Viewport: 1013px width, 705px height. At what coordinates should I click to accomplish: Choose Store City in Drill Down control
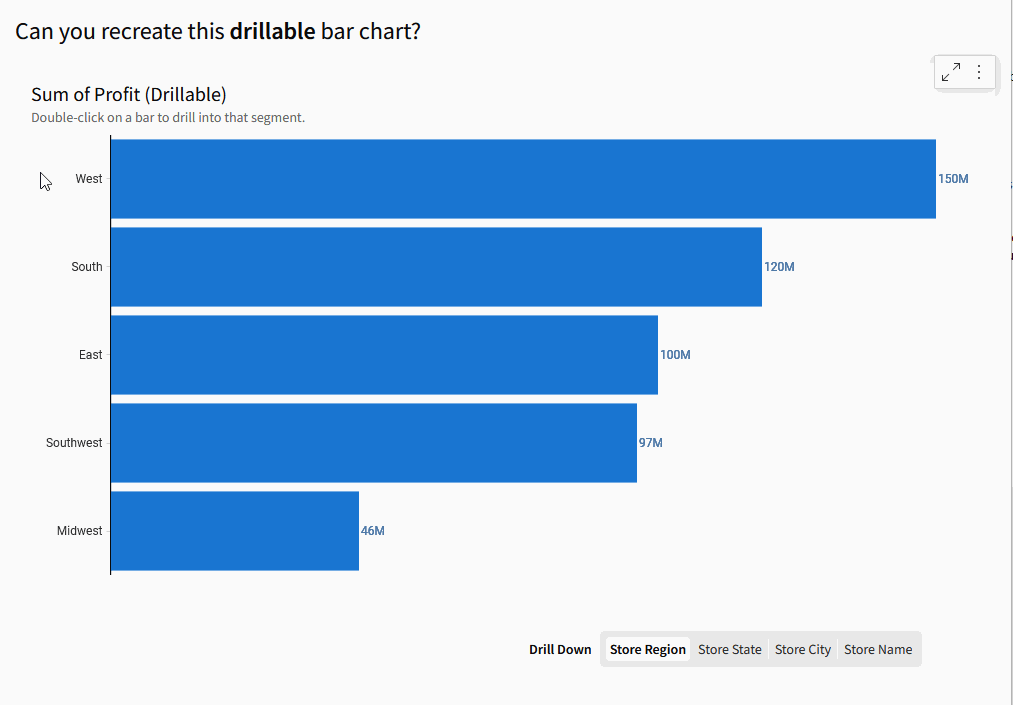[803, 649]
